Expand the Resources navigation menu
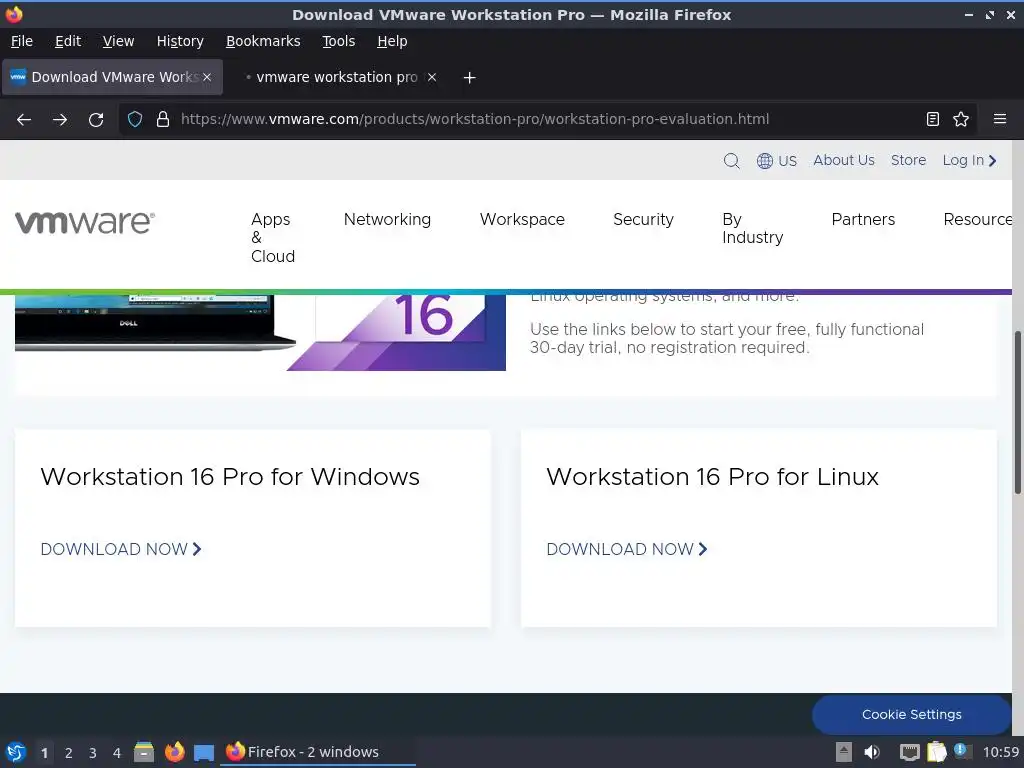The image size is (1024, 768). click(978, 219)
